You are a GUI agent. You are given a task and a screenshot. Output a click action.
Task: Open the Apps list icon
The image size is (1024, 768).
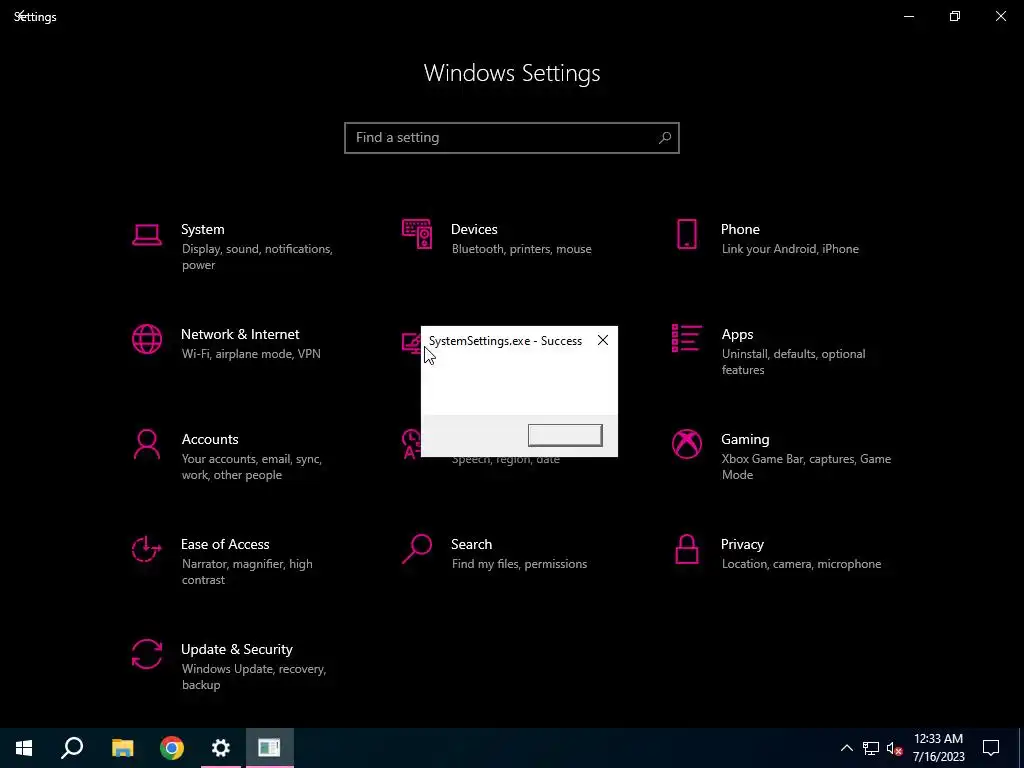pos(686,338)
